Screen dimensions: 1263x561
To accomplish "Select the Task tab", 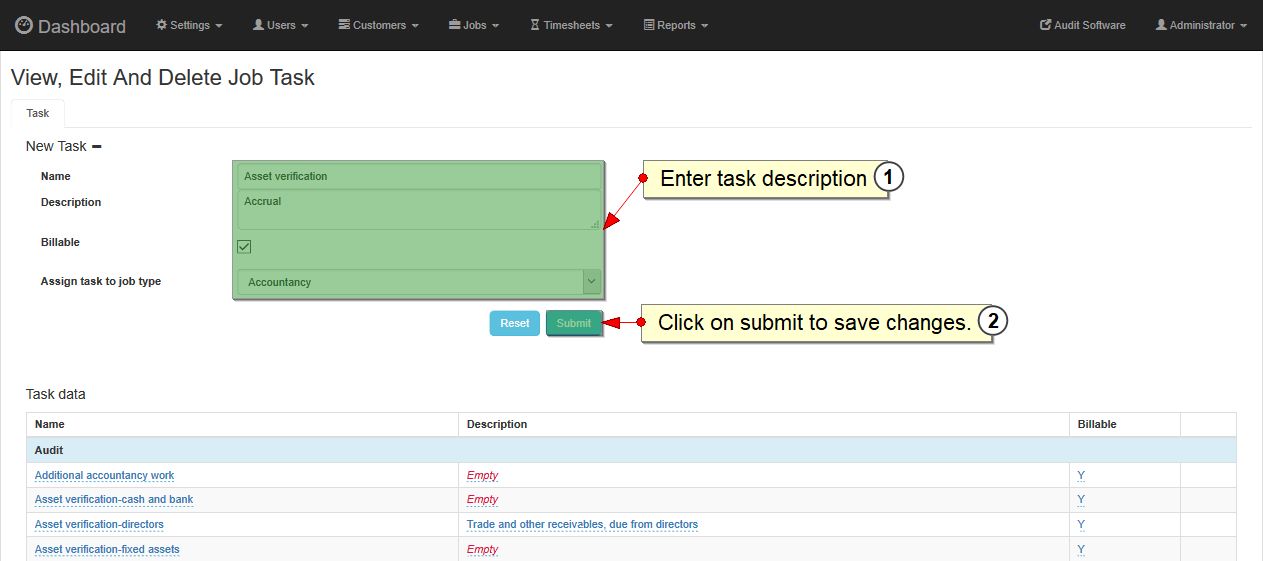I will point(37,114).
